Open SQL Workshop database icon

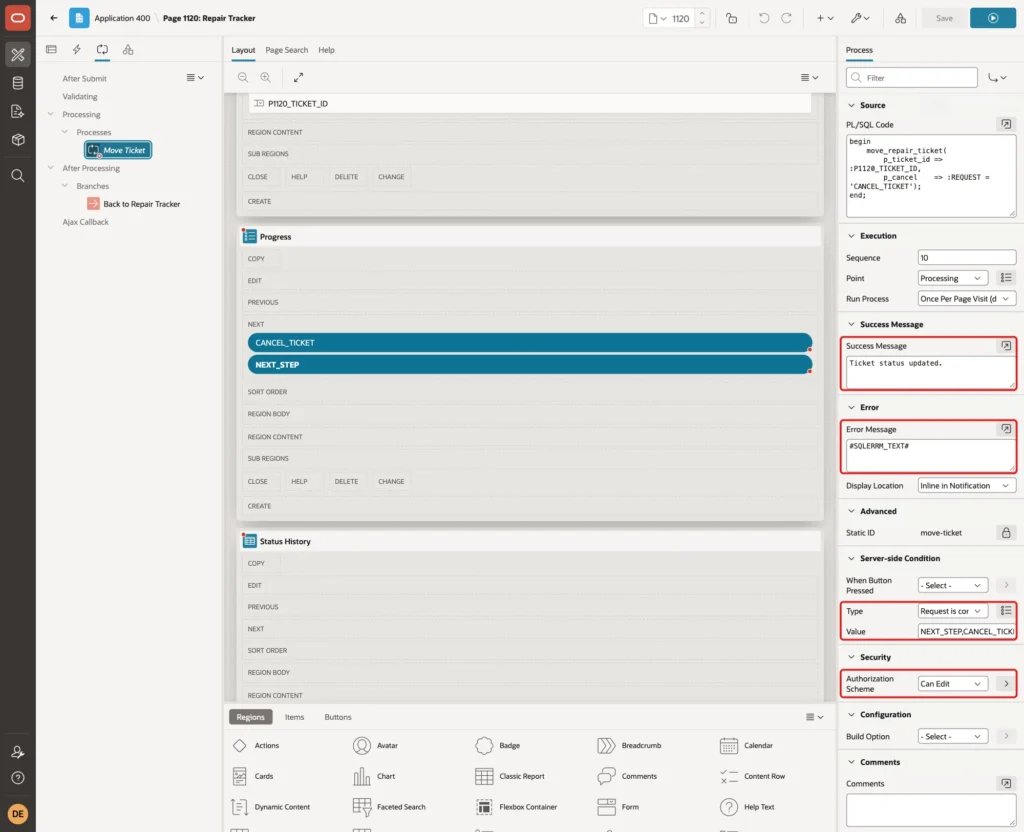pos(18,83)
